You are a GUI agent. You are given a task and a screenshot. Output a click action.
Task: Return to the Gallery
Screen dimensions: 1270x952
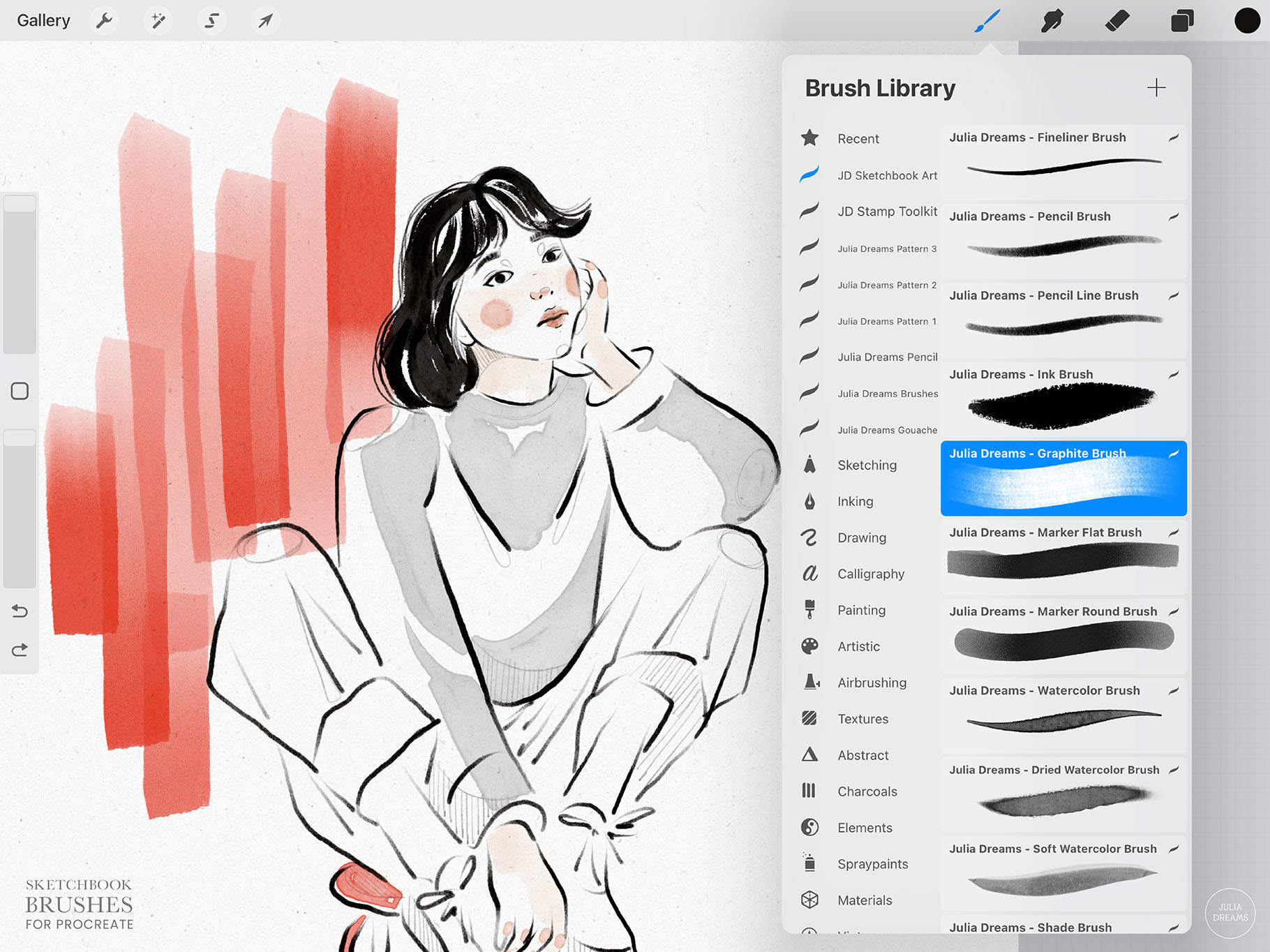click(x=43, y=20)
